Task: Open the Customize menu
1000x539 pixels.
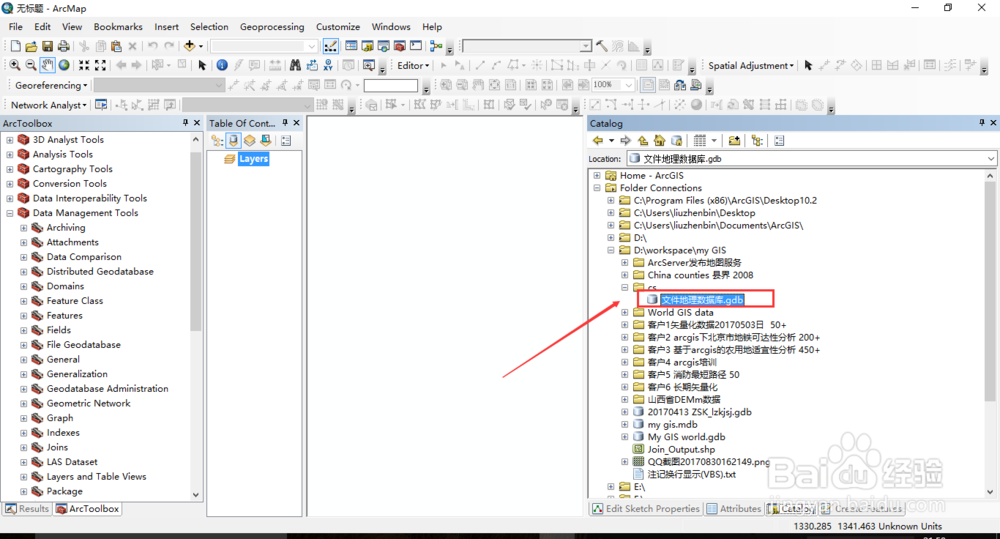Action: pos(338,27)
